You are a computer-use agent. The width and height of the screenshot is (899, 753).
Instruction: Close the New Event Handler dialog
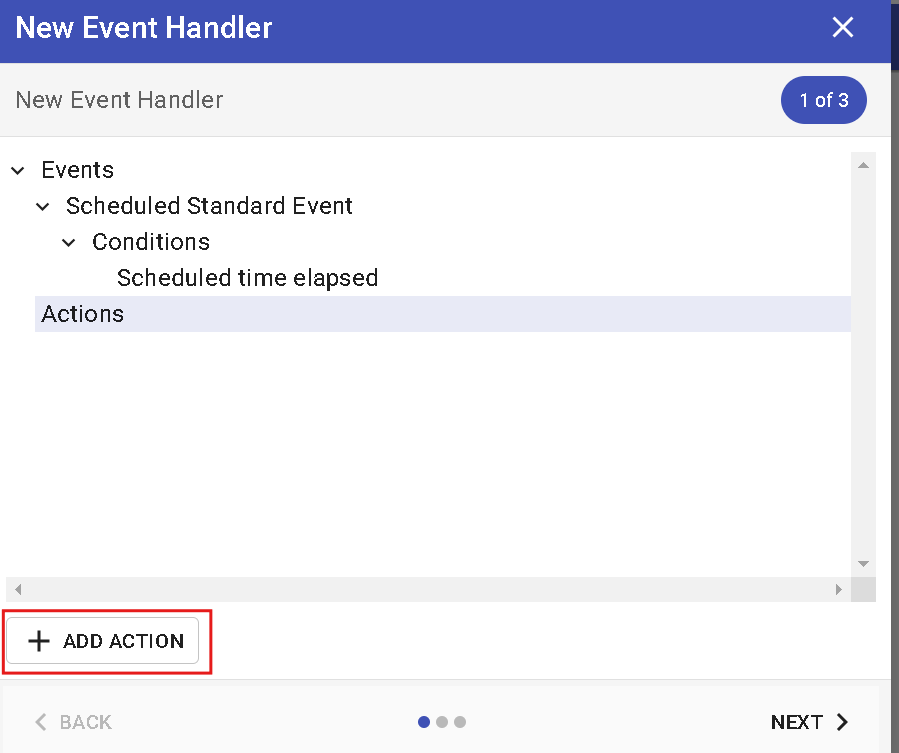(843, 28)
